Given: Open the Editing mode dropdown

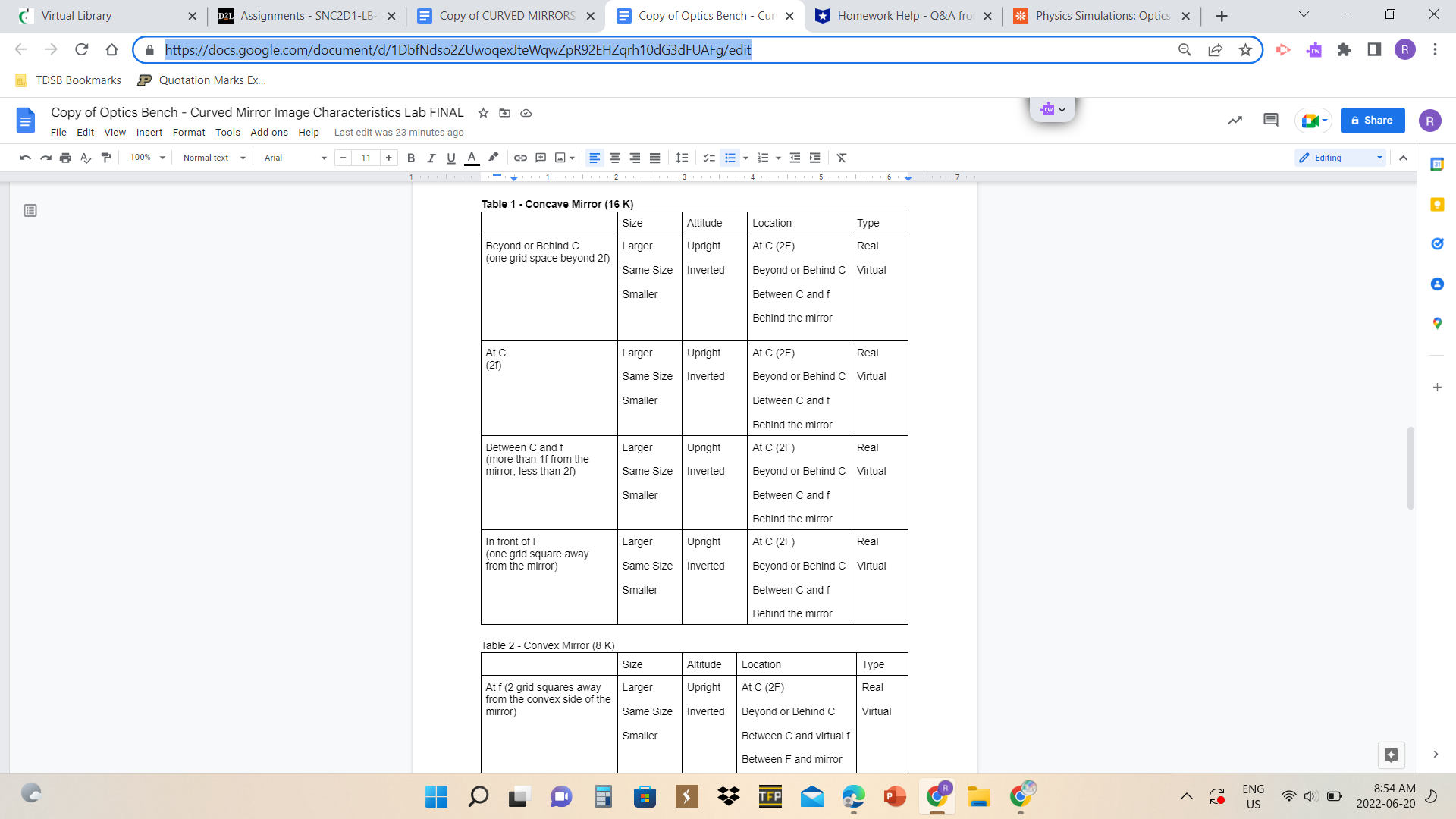Looking at the screenshot, I should pos(1339,158).
